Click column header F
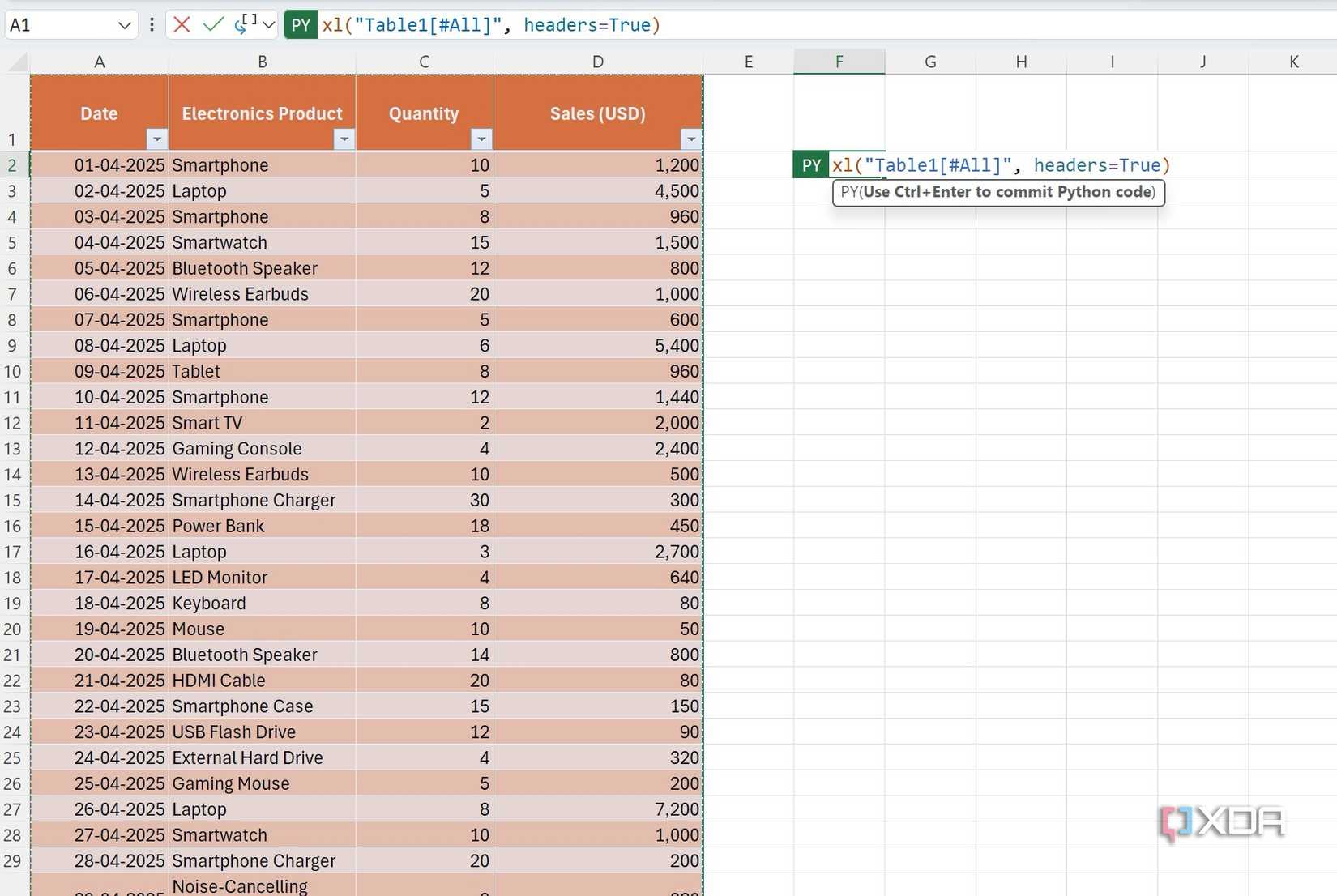This screenshot has height=896, width=1337. coord(839,61)
